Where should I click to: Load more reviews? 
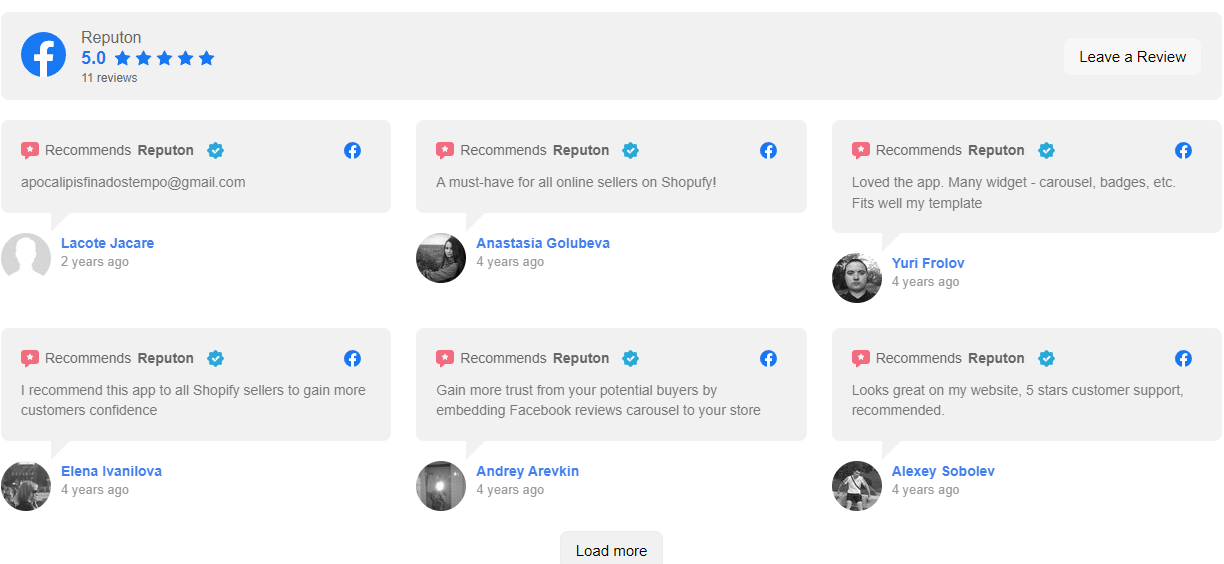[611, 549]
